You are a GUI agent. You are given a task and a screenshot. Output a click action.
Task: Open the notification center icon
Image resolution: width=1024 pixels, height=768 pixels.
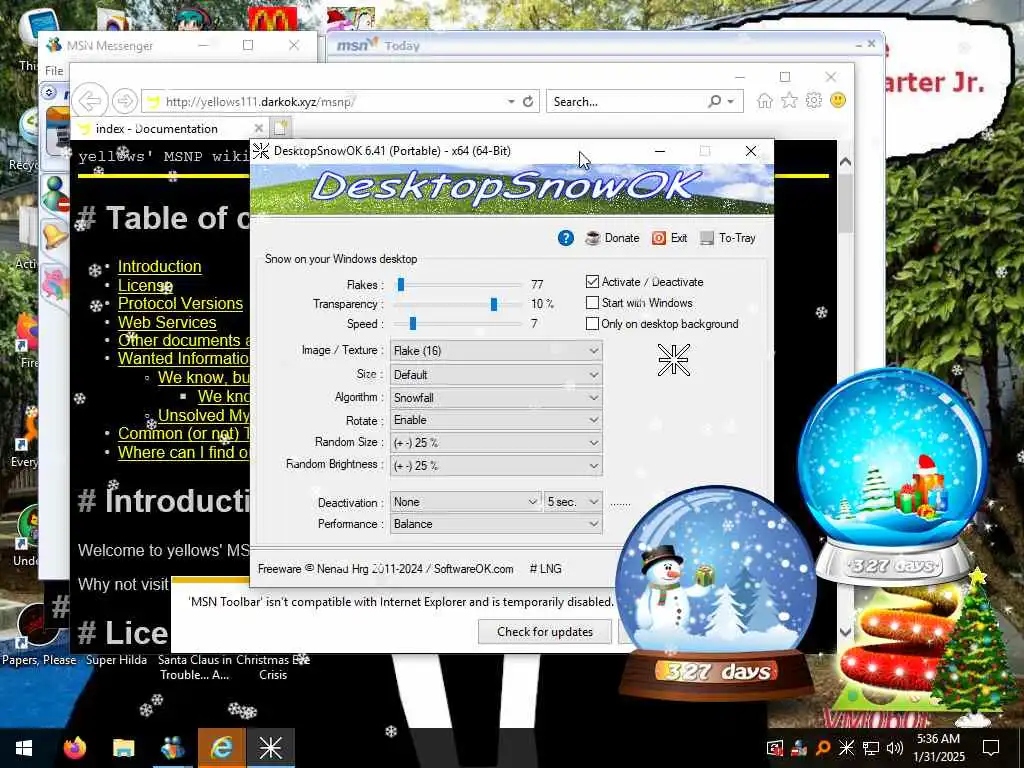[991, 748]
